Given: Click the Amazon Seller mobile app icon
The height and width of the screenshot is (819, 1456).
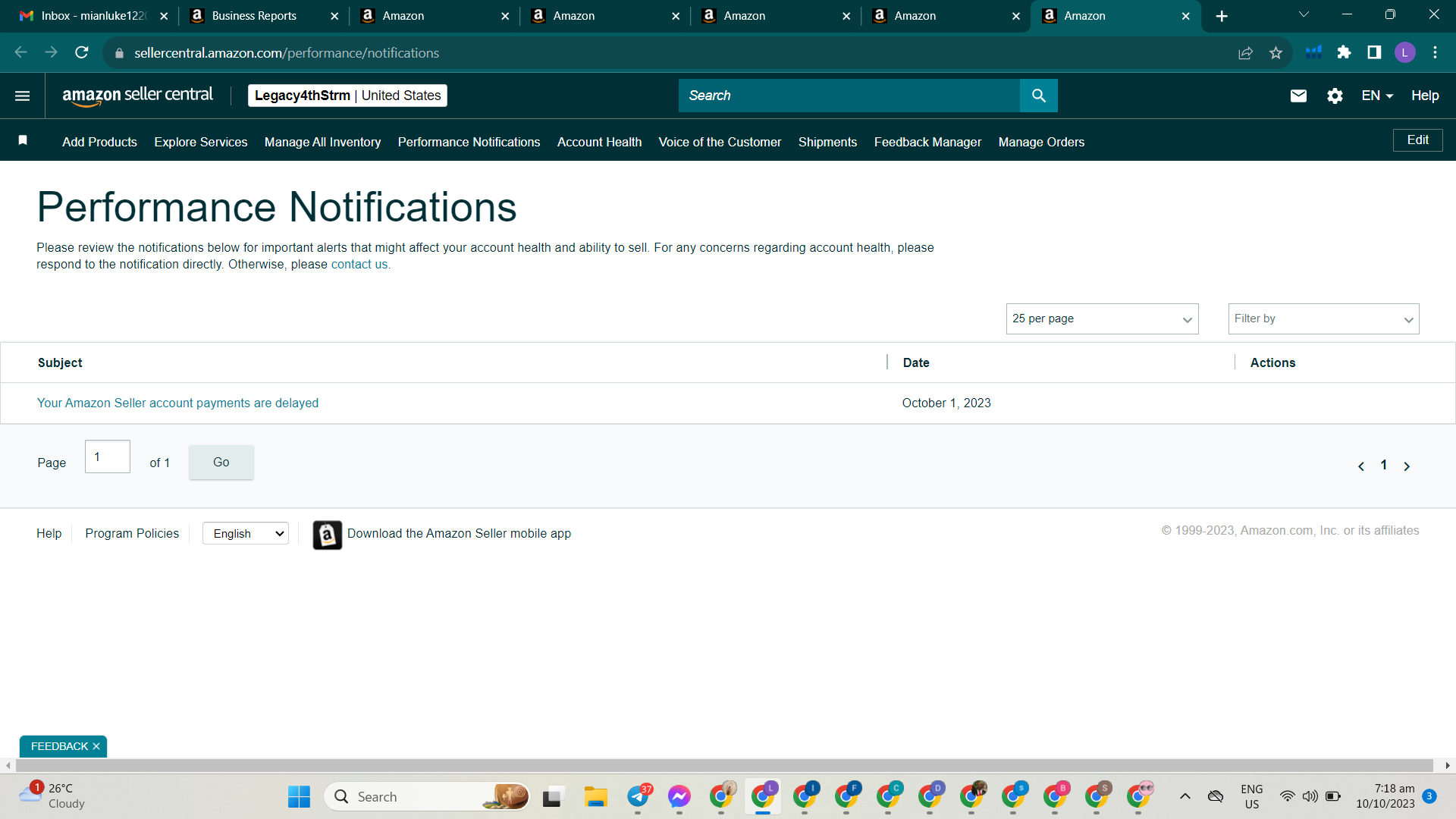Looking at the screenshot, I should pos(328,535).
